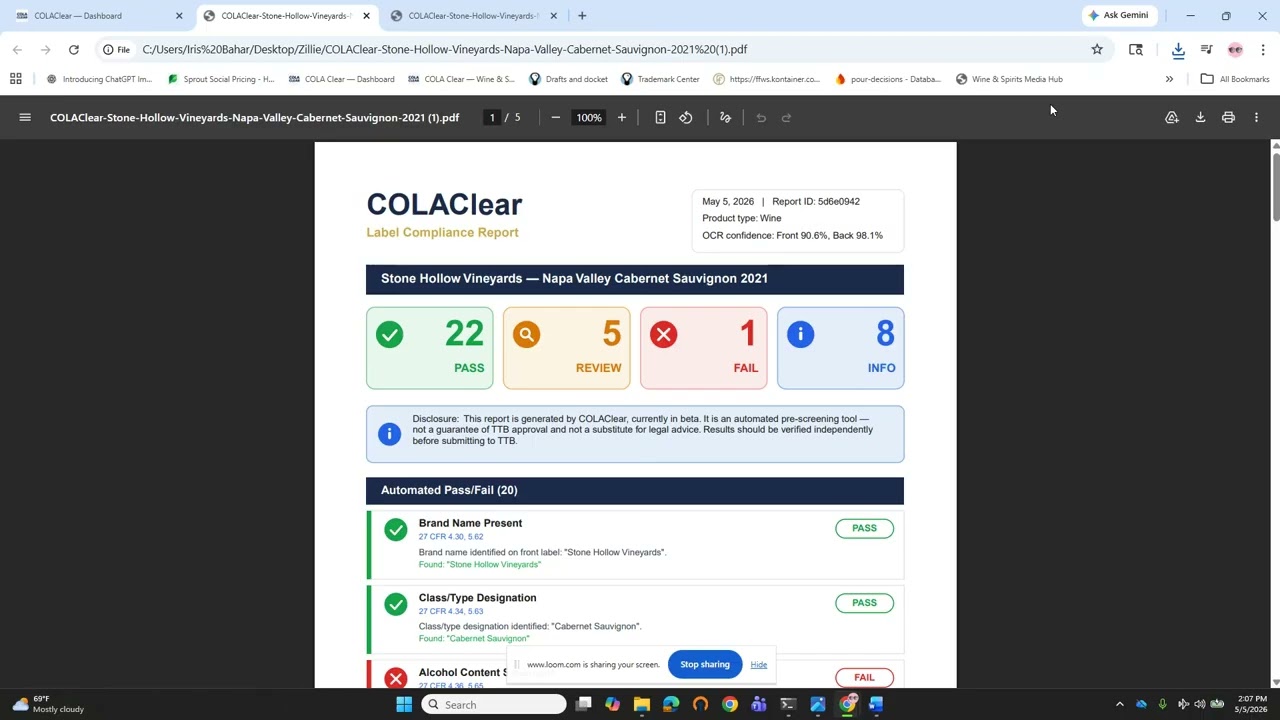The image size is (1280, 720).
Task: Print the PDF document
Action: coord(1228,118)
